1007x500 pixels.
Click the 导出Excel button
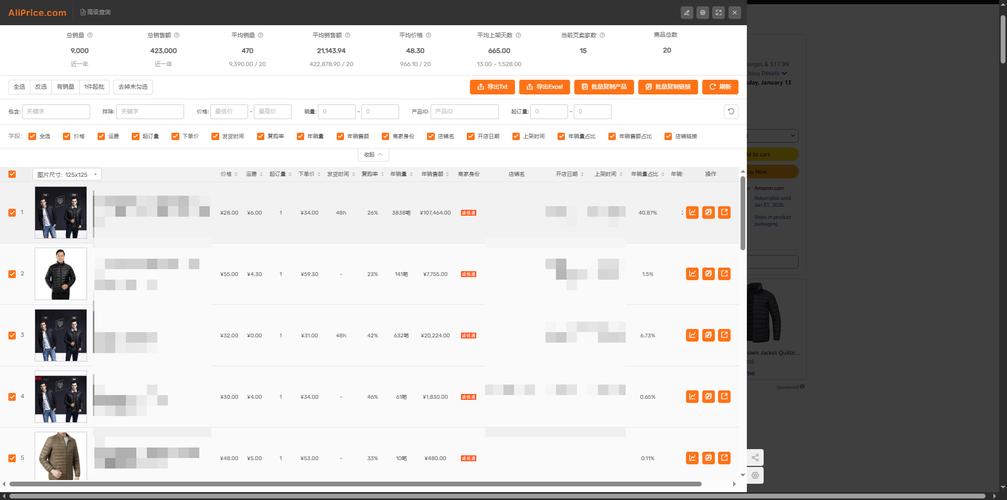click(545, 87)
